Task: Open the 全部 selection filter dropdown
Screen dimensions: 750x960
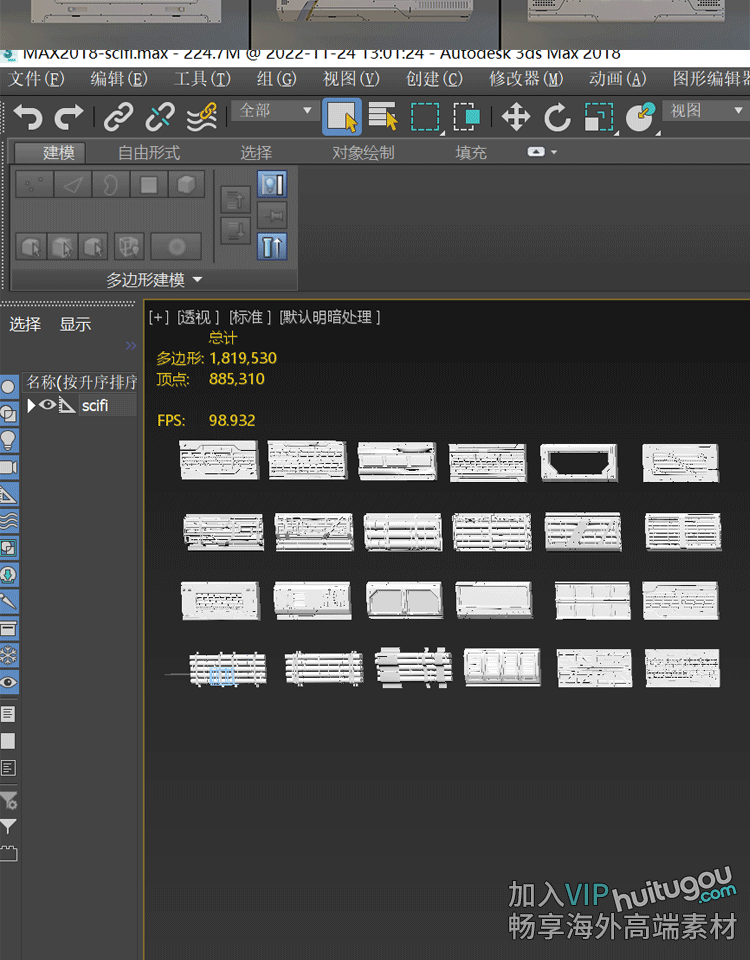Action: click(x=277, y=111)
